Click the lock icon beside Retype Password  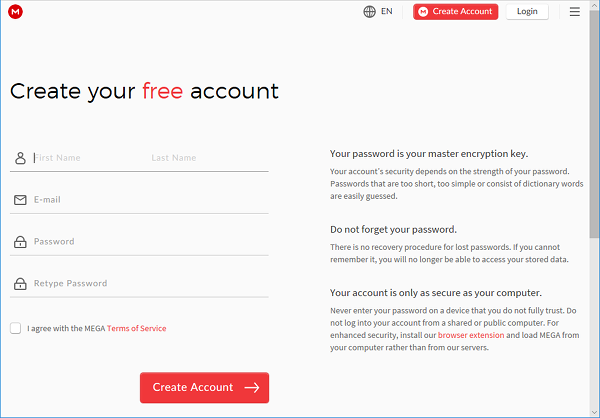20,284
